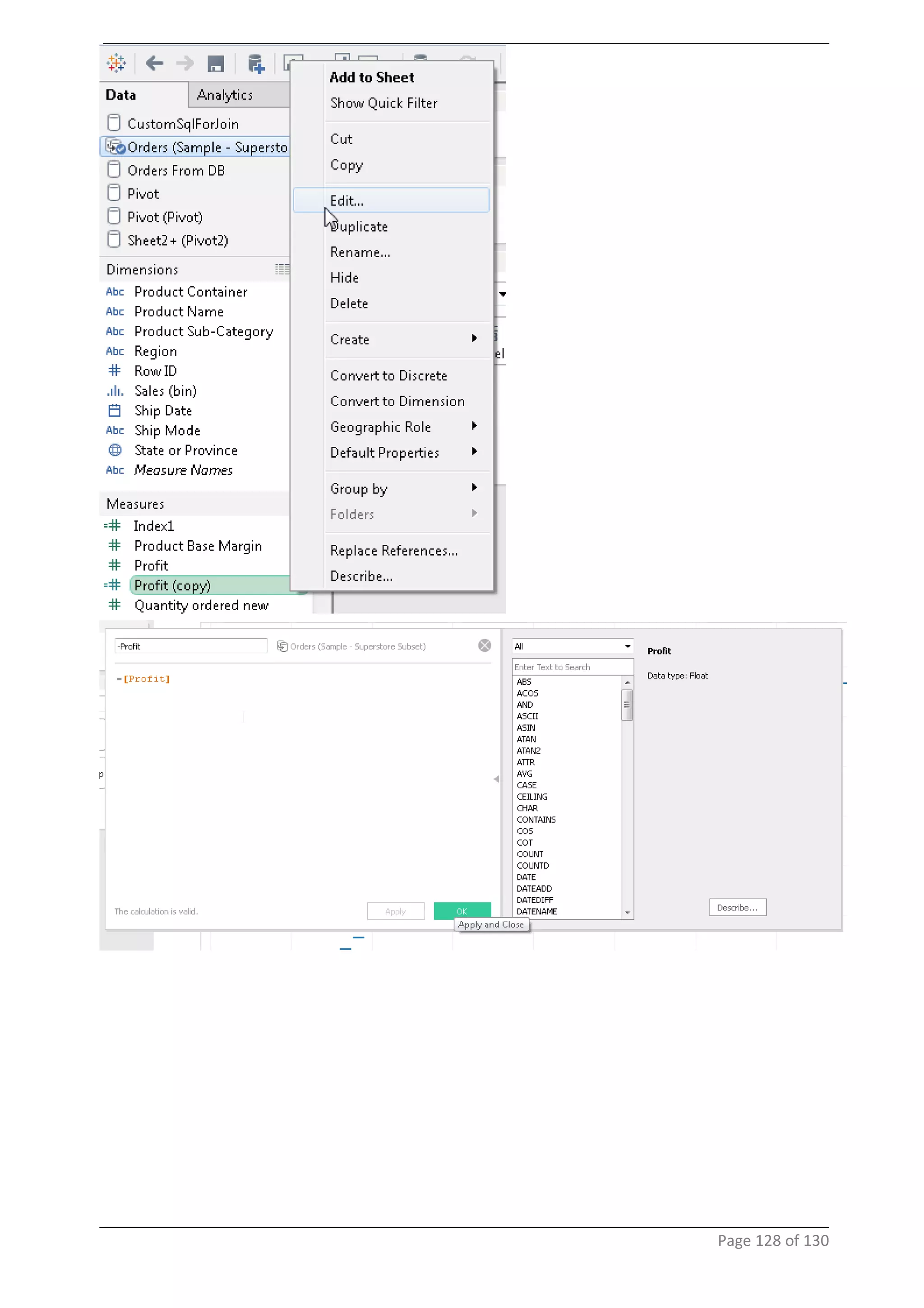
Task: Click the Dimensions view-as-list icon
Action: [x=282, y=269]
